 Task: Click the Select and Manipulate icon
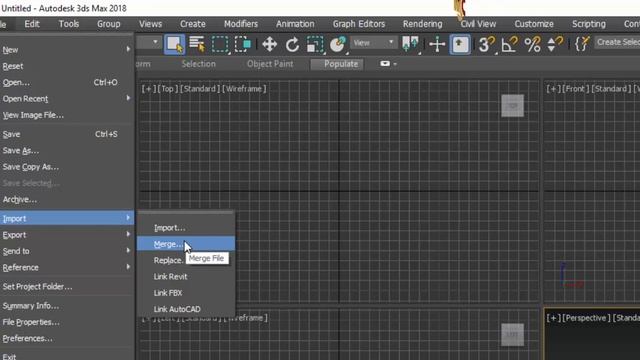tap(437, 44)
